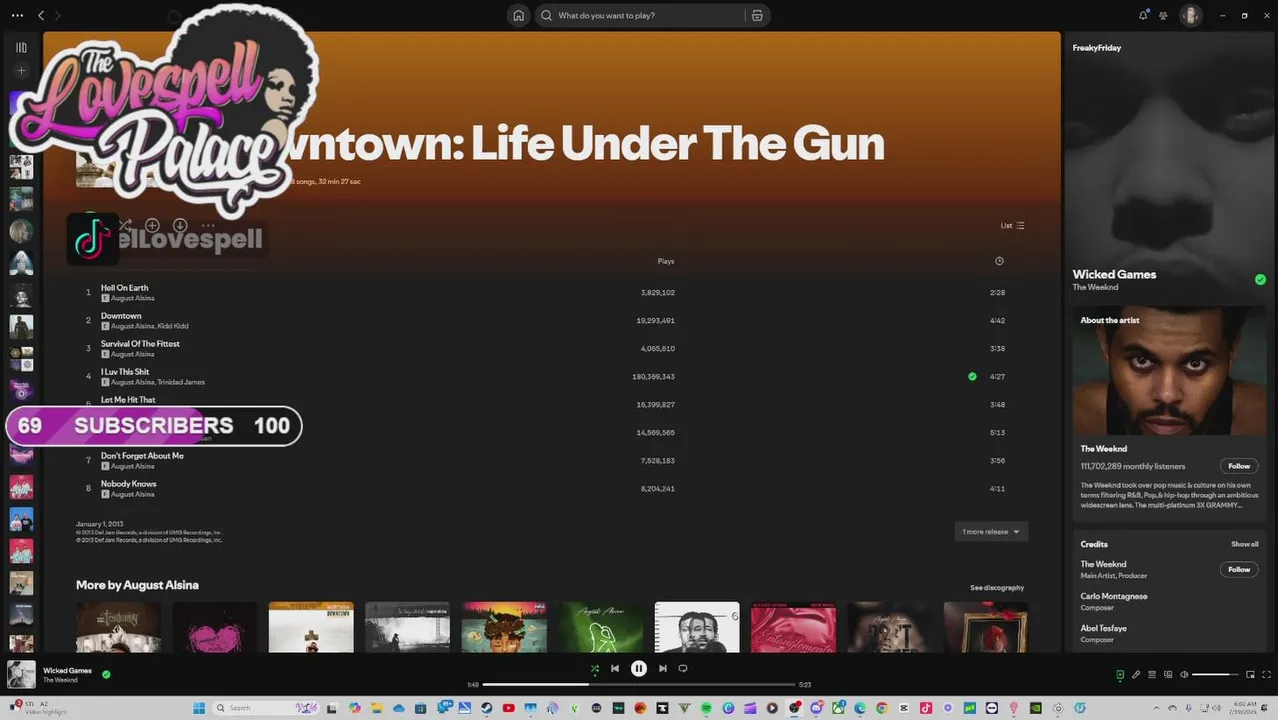Follow The Weeknd in About the artist
1278x720 pixels.
[1239, 466]
